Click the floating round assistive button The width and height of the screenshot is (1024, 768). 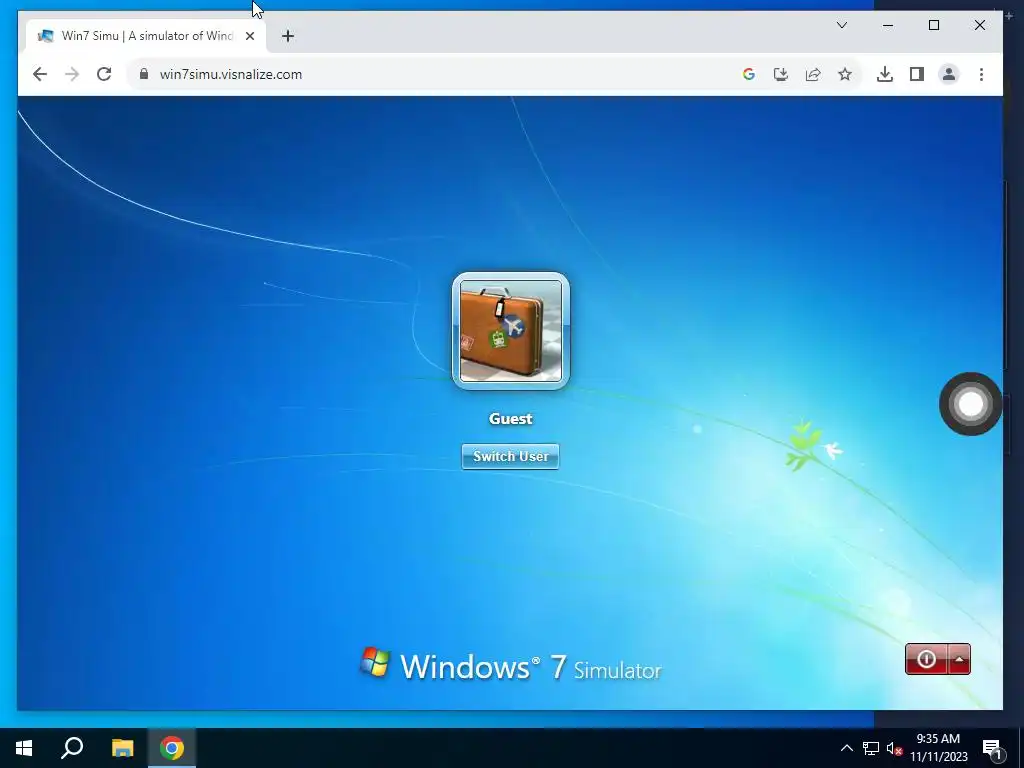970,404
